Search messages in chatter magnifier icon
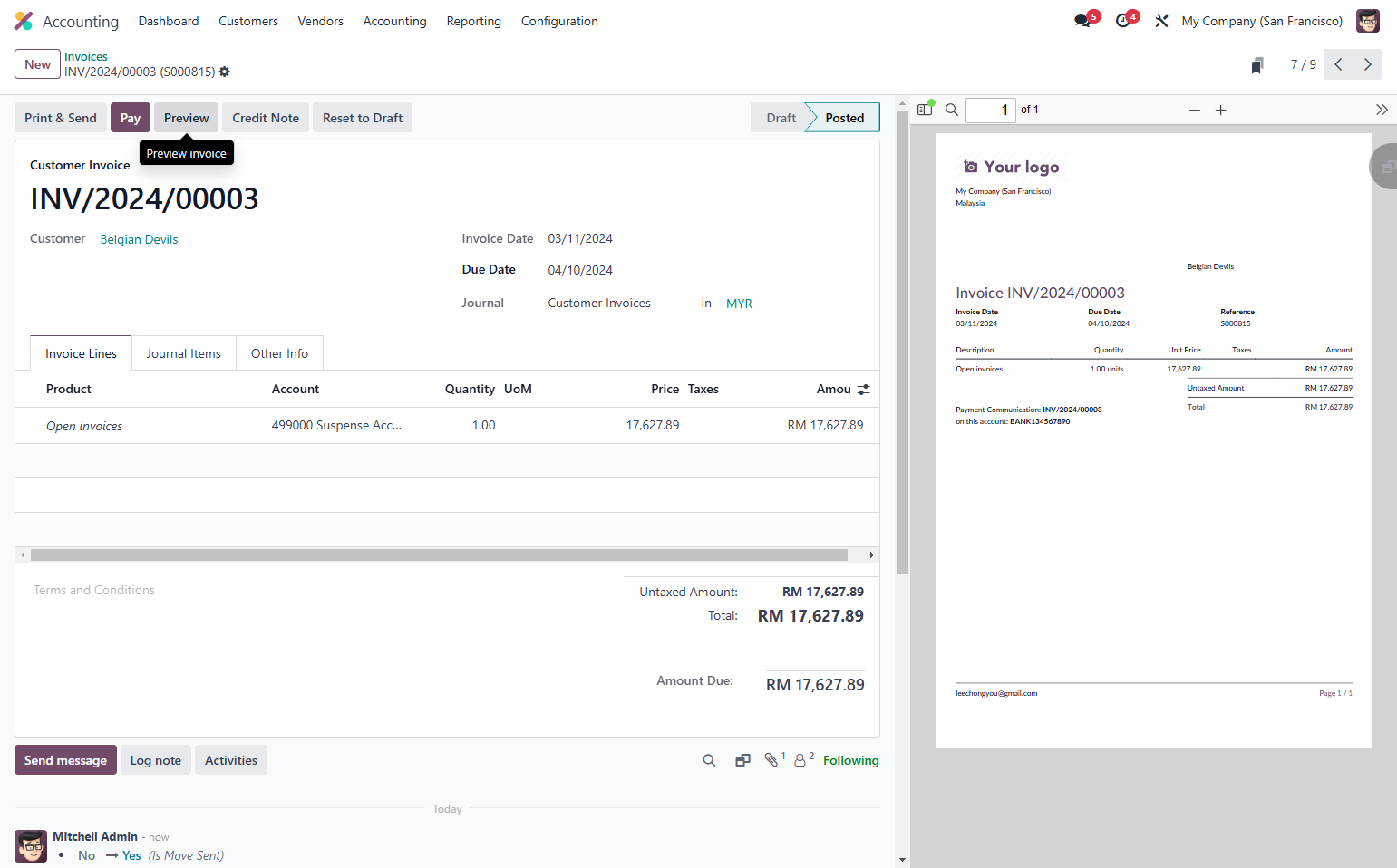 coord(709,760)
